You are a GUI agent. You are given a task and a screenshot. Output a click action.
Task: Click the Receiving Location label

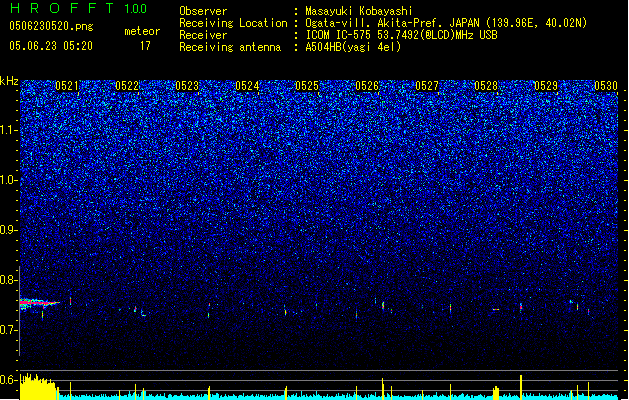click(x=233, y=23)
